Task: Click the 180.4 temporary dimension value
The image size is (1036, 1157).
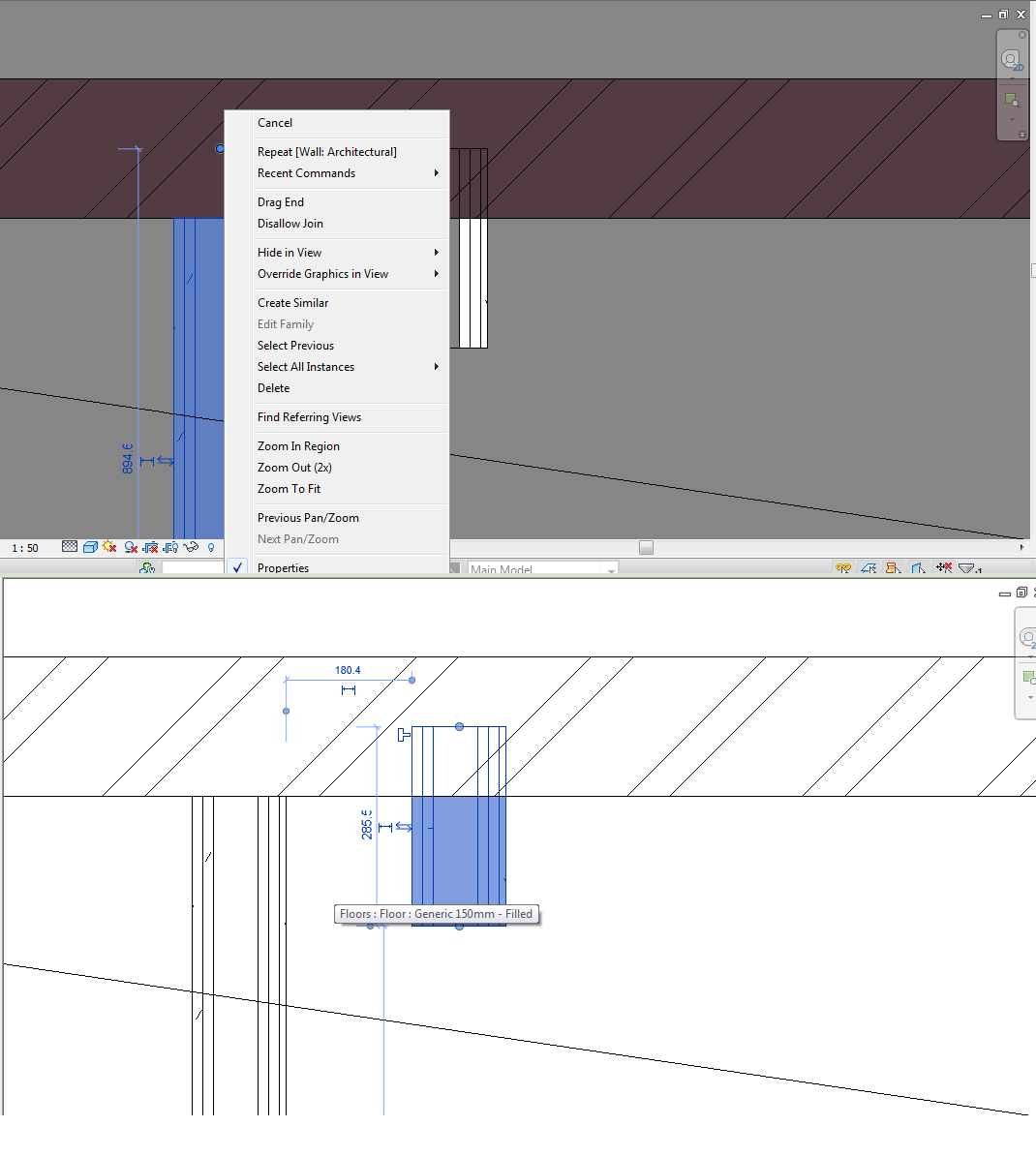Action: click(348, 670)
